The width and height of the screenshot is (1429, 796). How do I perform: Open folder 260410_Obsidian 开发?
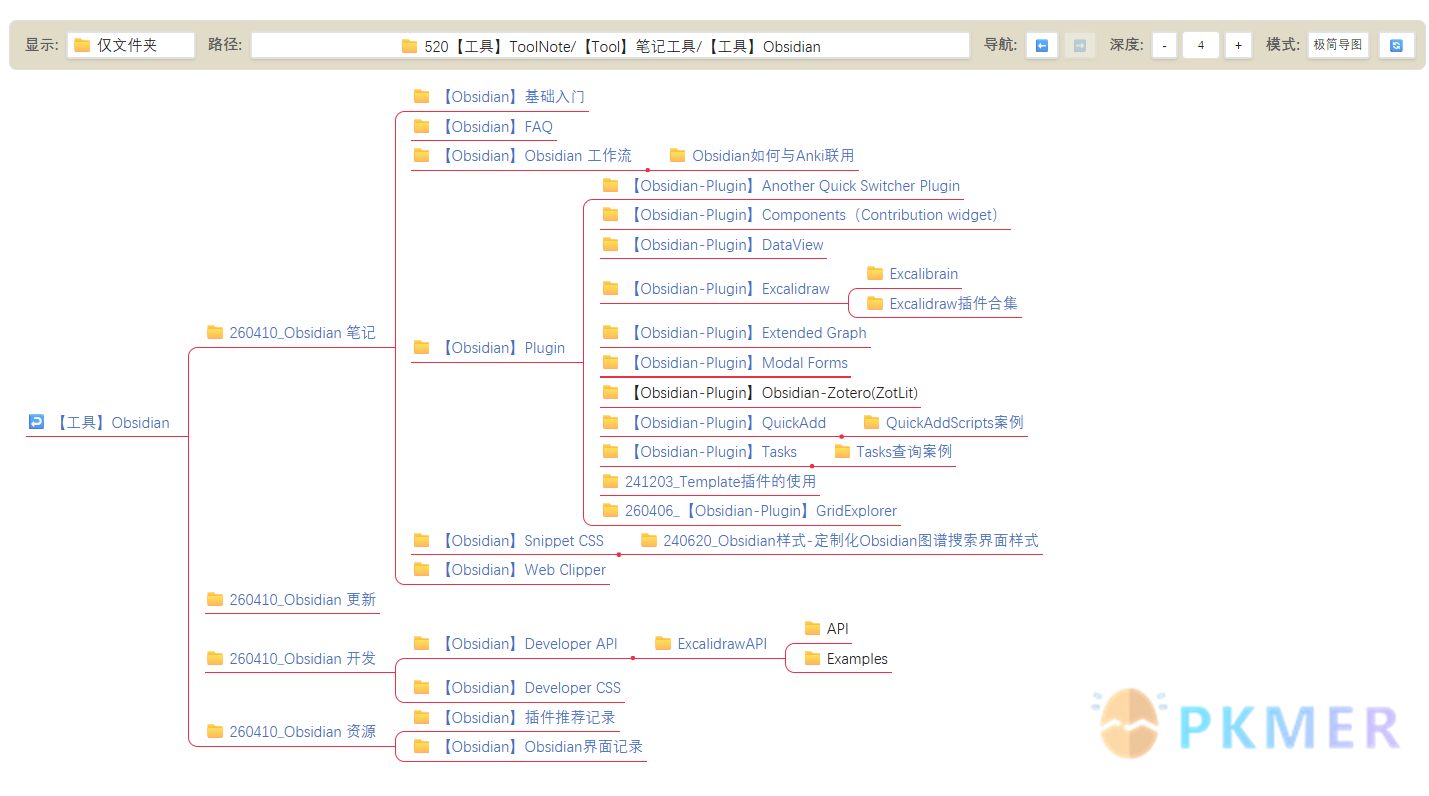tap(302, 659)
